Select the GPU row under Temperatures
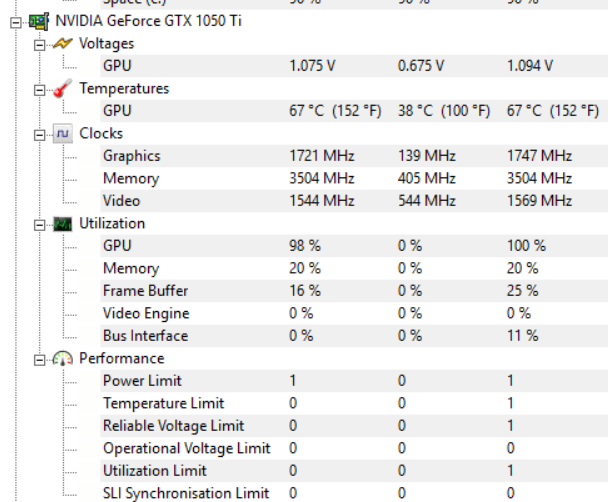 click(x=354, y=111)
